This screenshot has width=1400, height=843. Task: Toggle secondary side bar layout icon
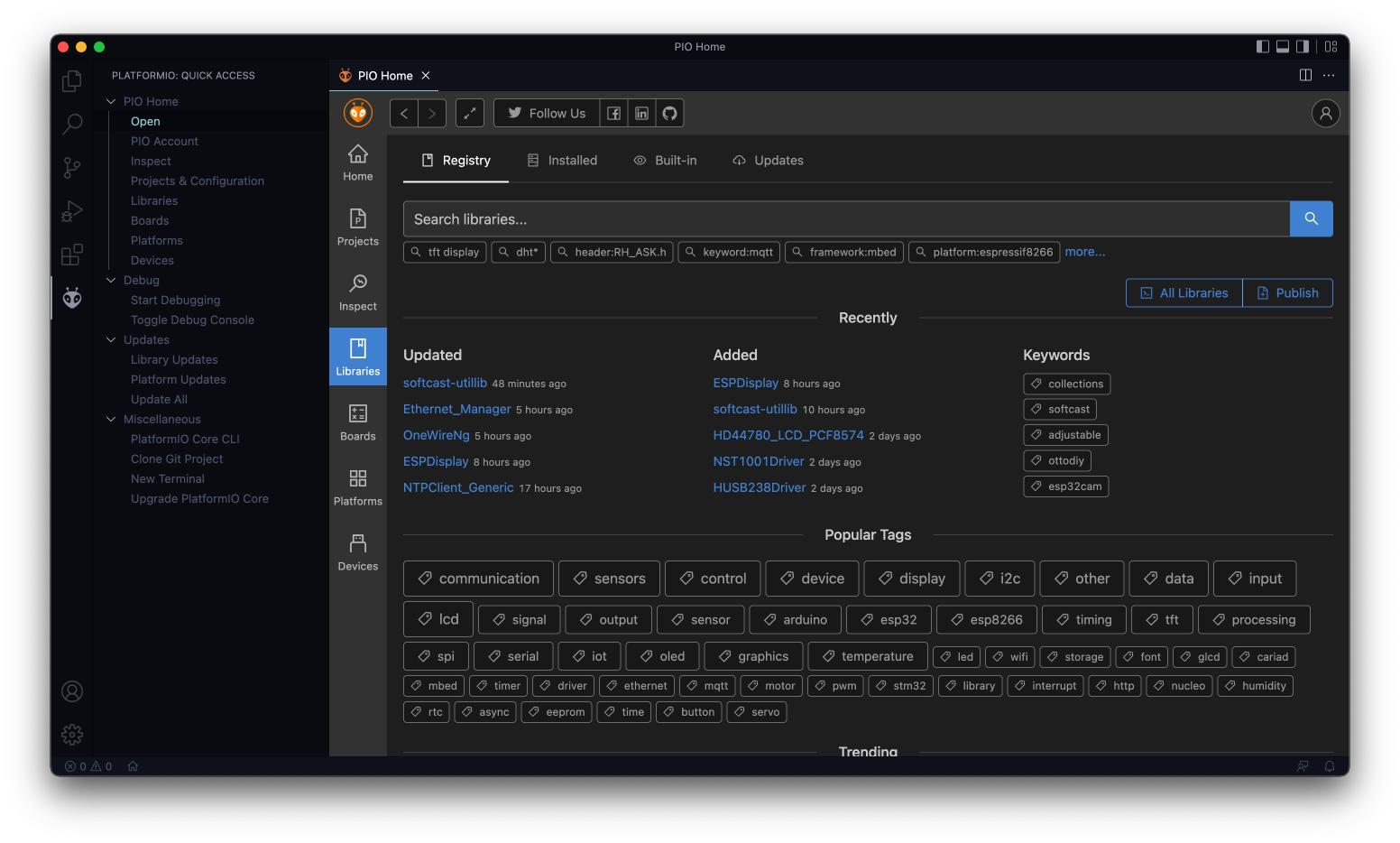point(1303,47)
